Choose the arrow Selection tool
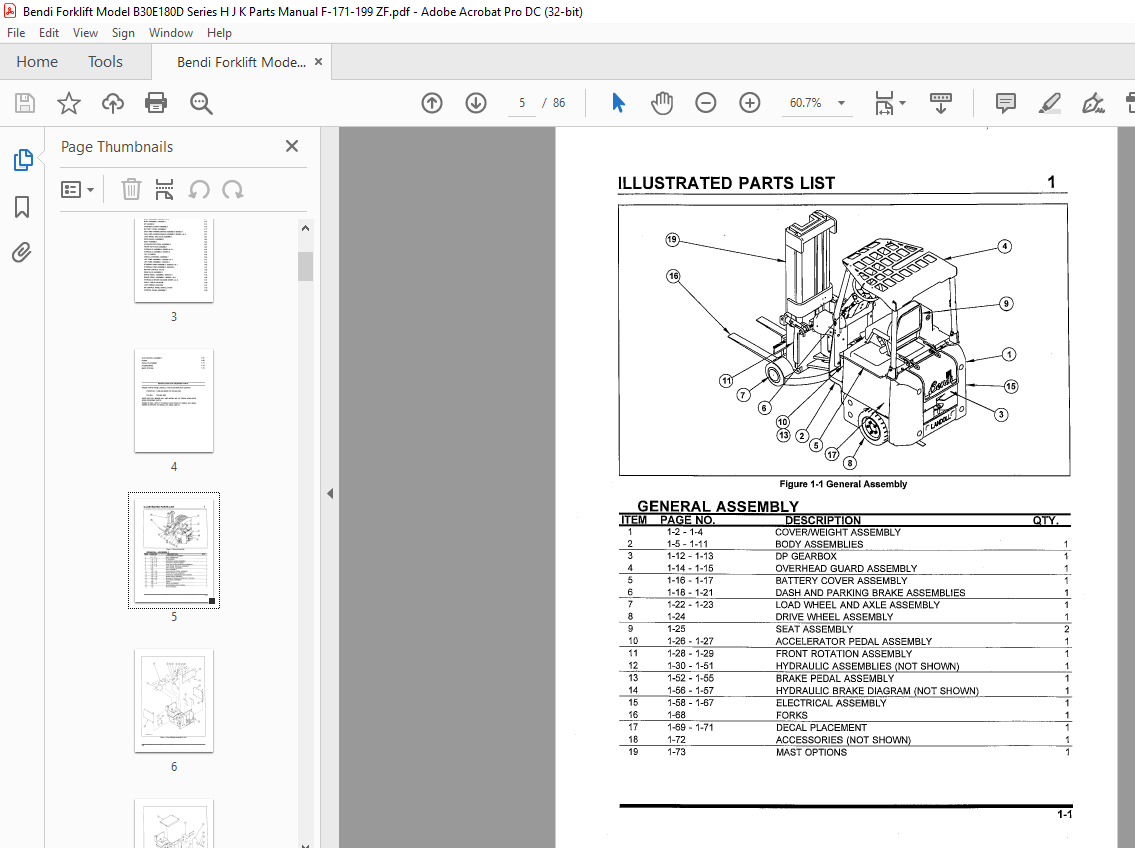 point(617,103)
